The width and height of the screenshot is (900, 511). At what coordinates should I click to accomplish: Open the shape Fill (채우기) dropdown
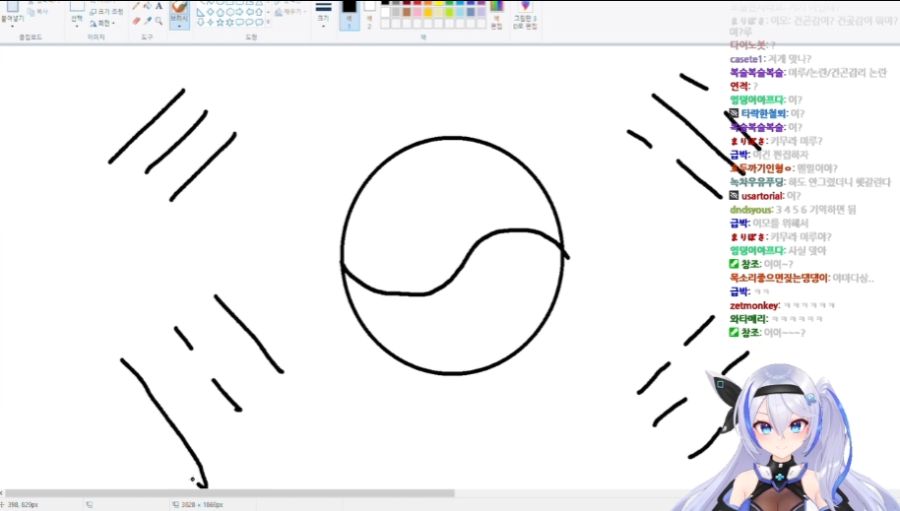tap(290, 12)
